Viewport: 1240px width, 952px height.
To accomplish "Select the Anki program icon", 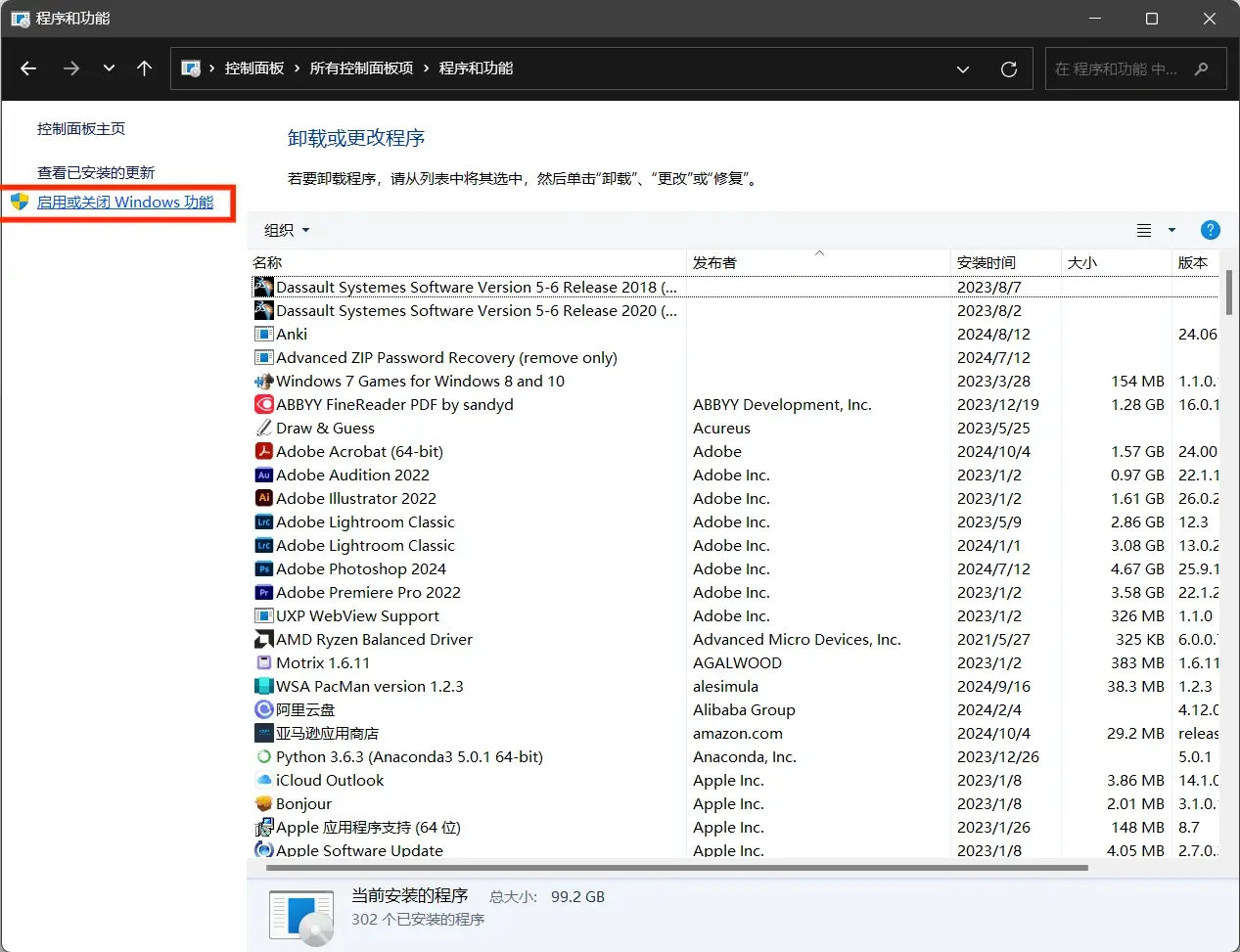I will point(263,335).
